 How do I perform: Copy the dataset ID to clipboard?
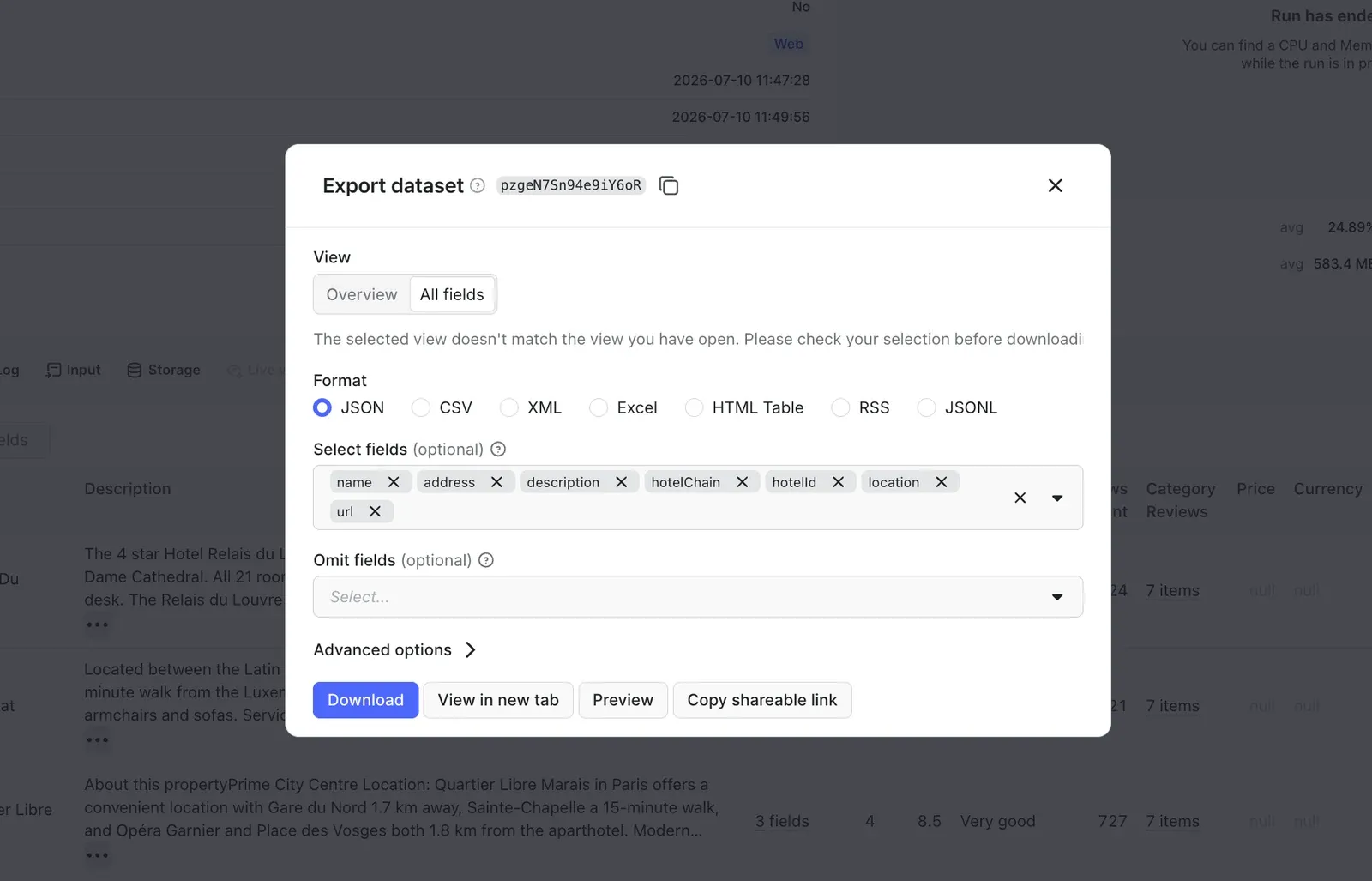(669, 185)
